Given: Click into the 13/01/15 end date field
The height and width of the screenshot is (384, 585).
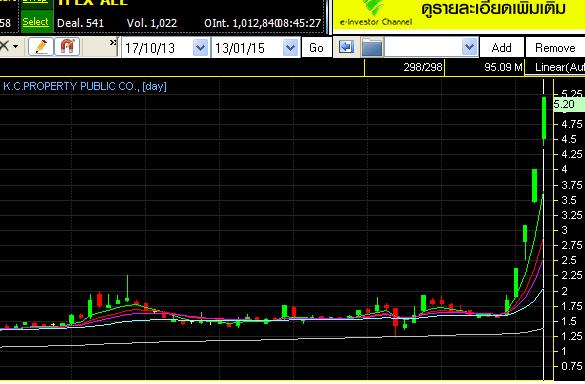Looking at the screenshot, I should 247,48.
